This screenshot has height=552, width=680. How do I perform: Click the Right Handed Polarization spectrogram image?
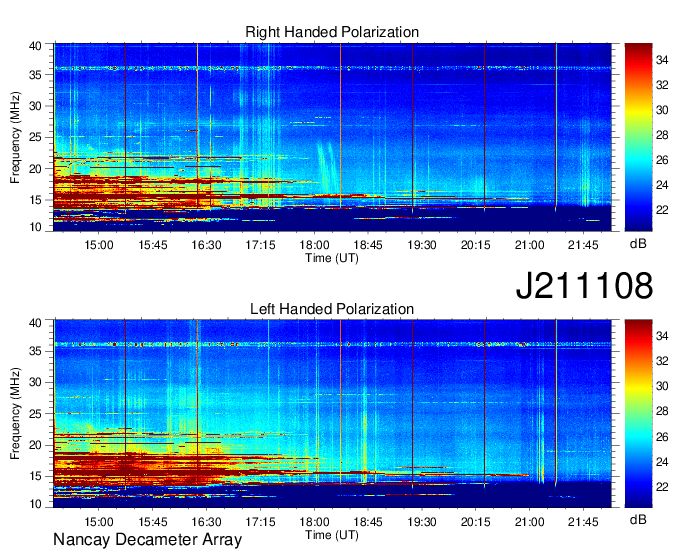coord(333,137)
